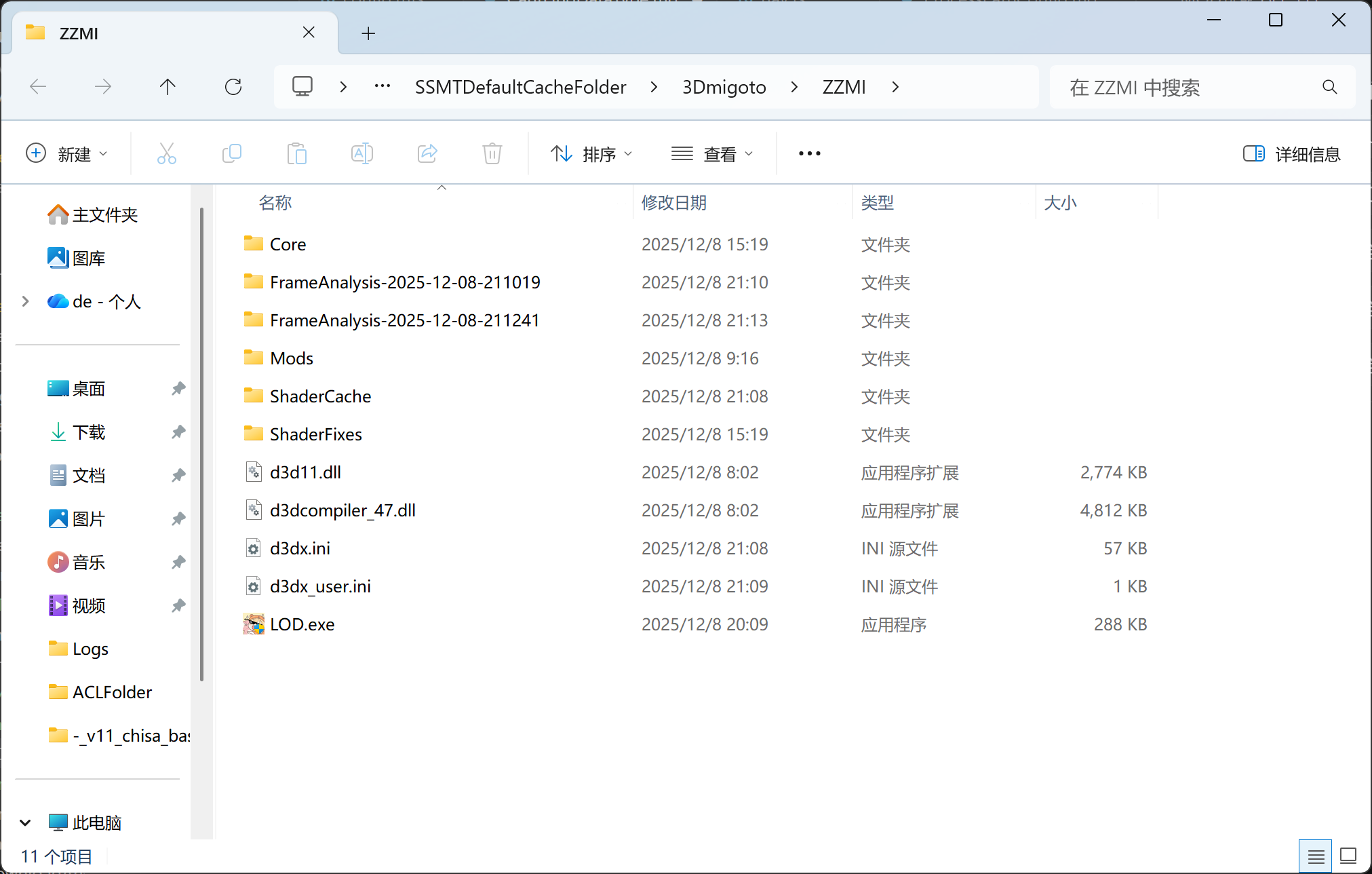Image resolution: width=1372 pixels, height=874 pixels.
Task: Refresh the current folder view
Action: click(x=233, y=87)
